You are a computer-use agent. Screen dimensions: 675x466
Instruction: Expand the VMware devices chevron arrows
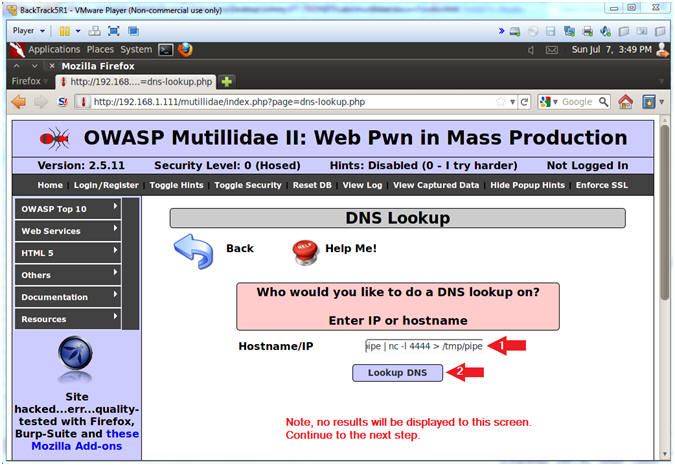click(x=501, y=31)
